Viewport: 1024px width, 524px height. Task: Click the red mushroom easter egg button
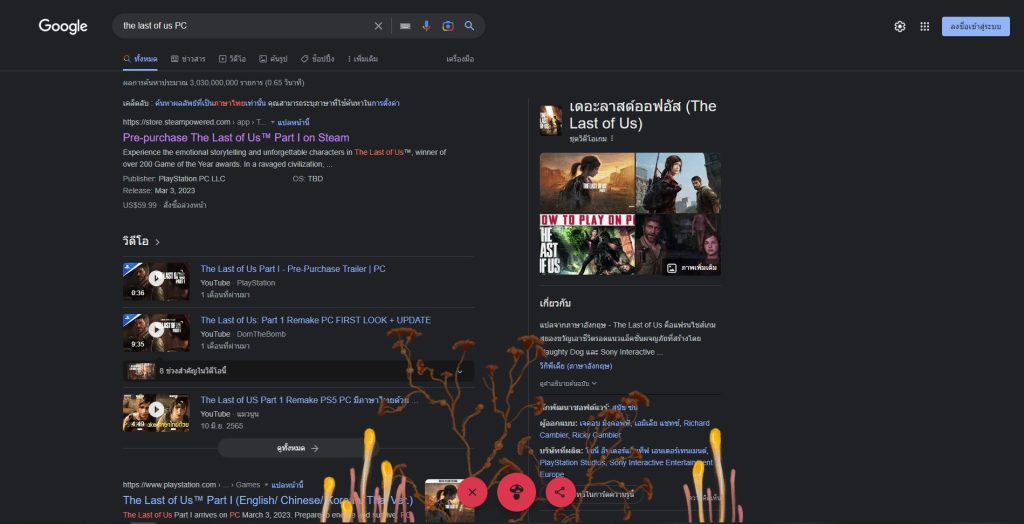[517, 491]
